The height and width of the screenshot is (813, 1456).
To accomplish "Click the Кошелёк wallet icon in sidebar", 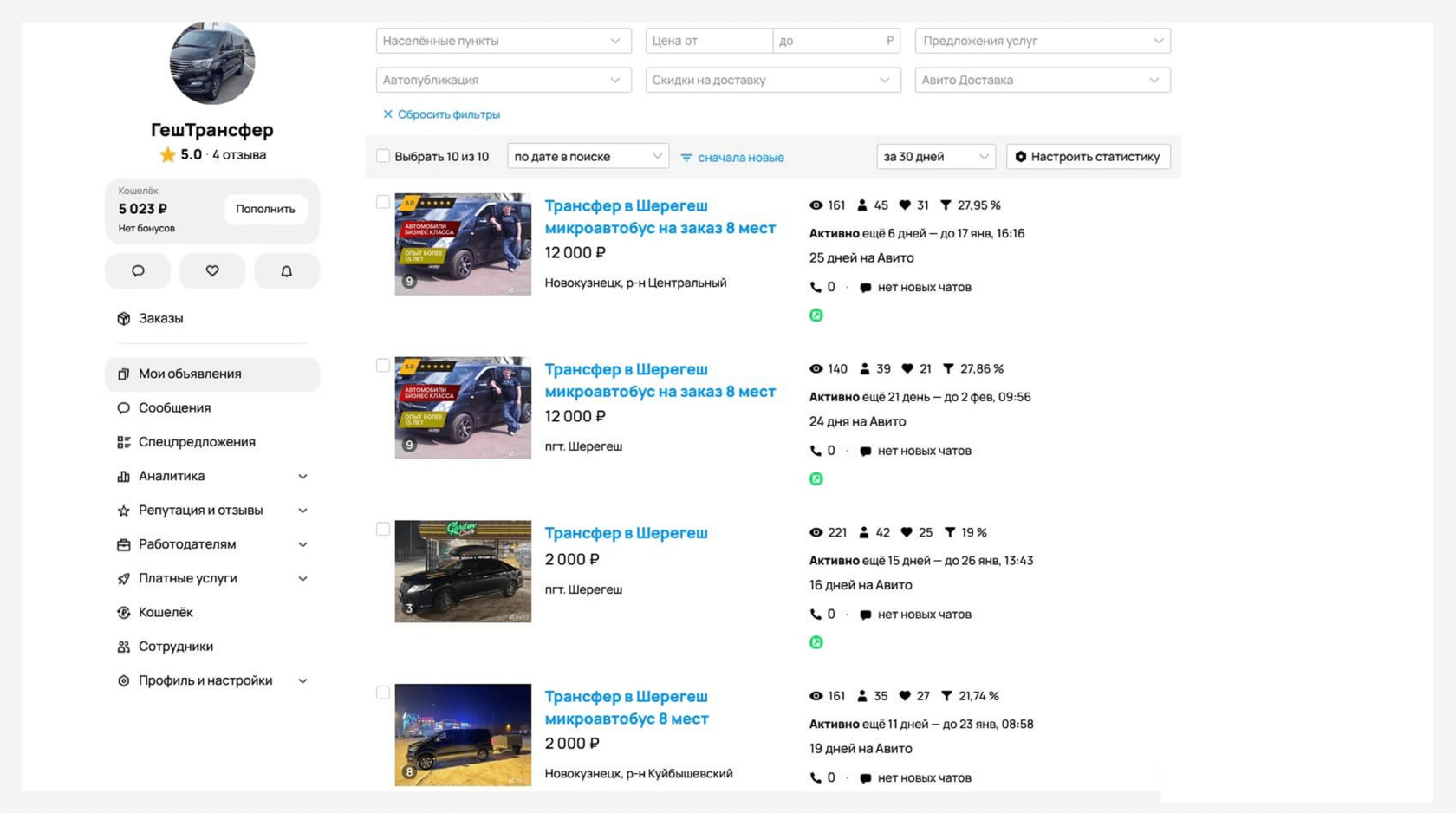I will click(123, 613).
